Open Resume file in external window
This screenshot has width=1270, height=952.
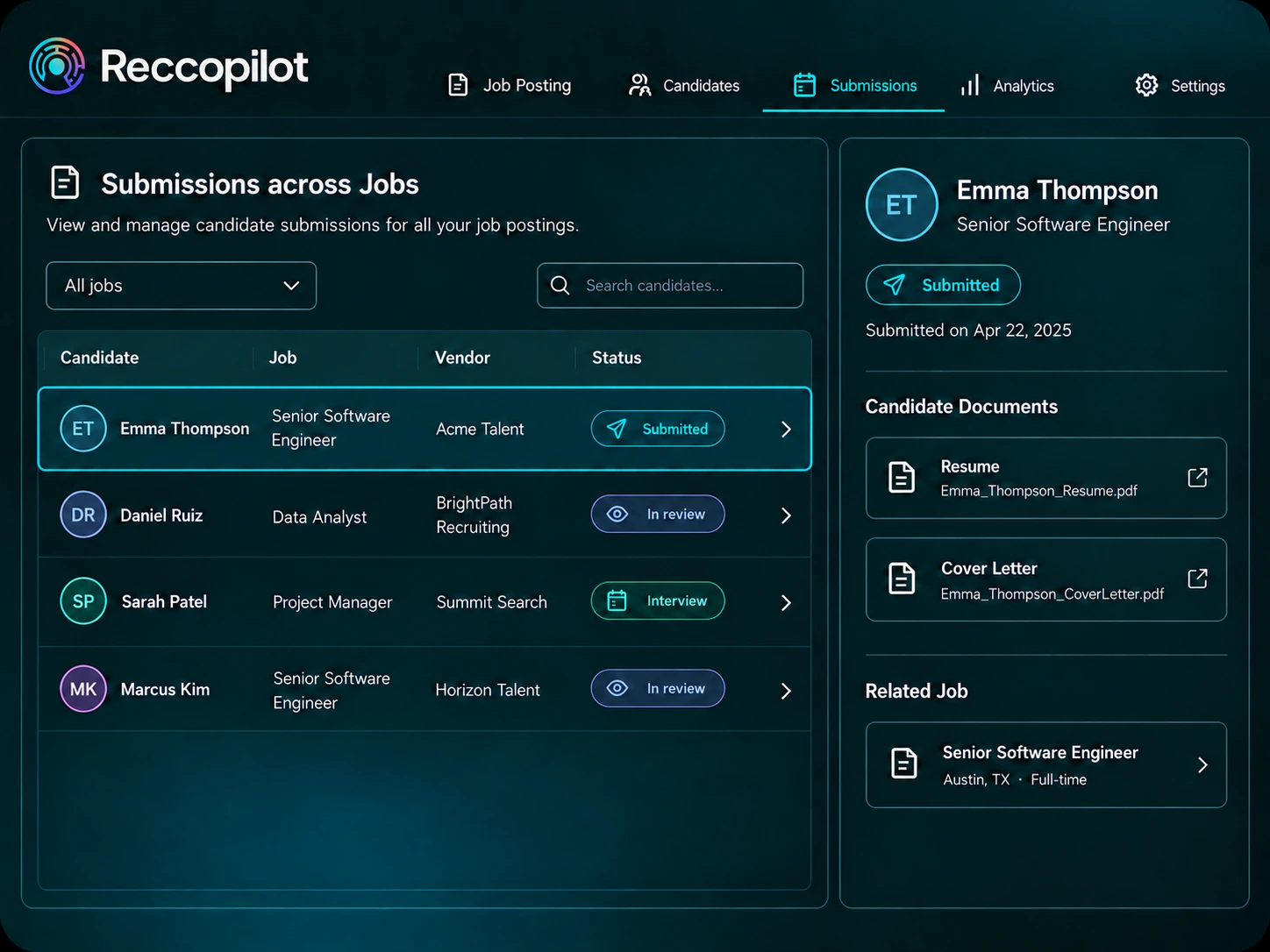(1197, 477)
